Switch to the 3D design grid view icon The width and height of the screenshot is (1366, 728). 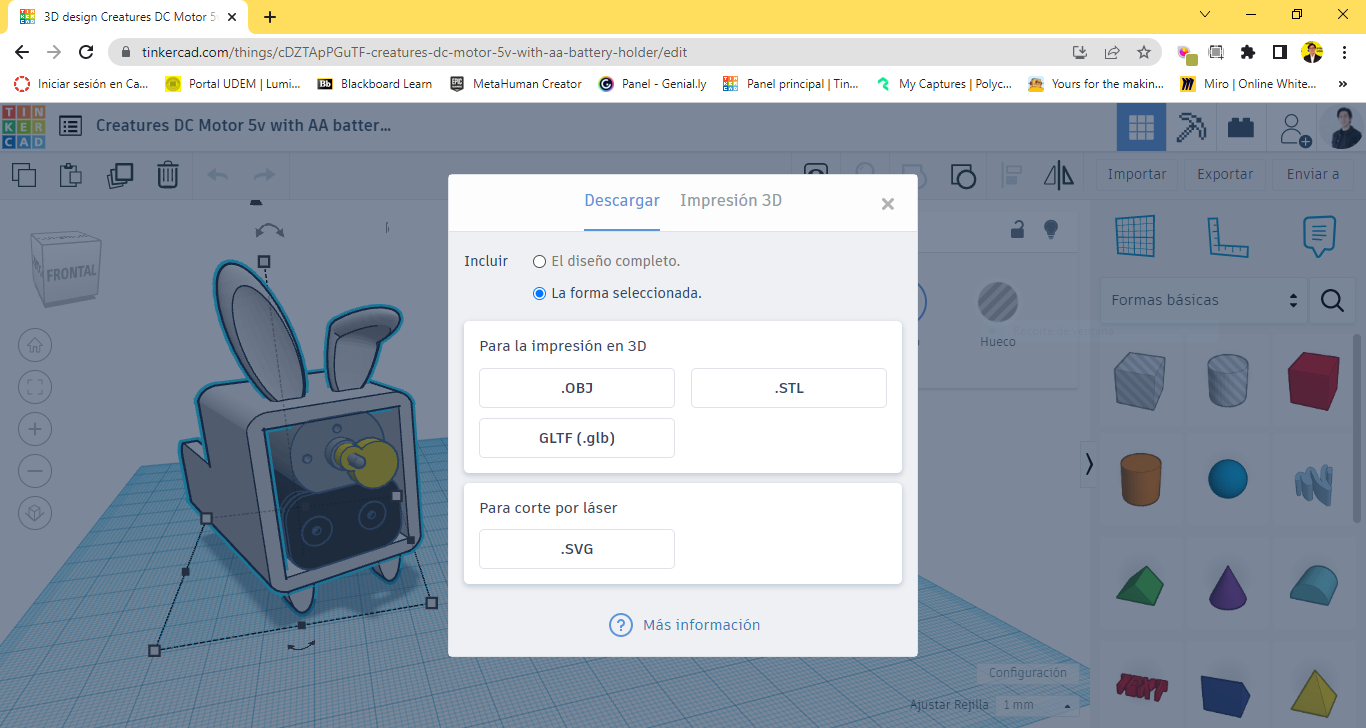(x=1141, y=127)
